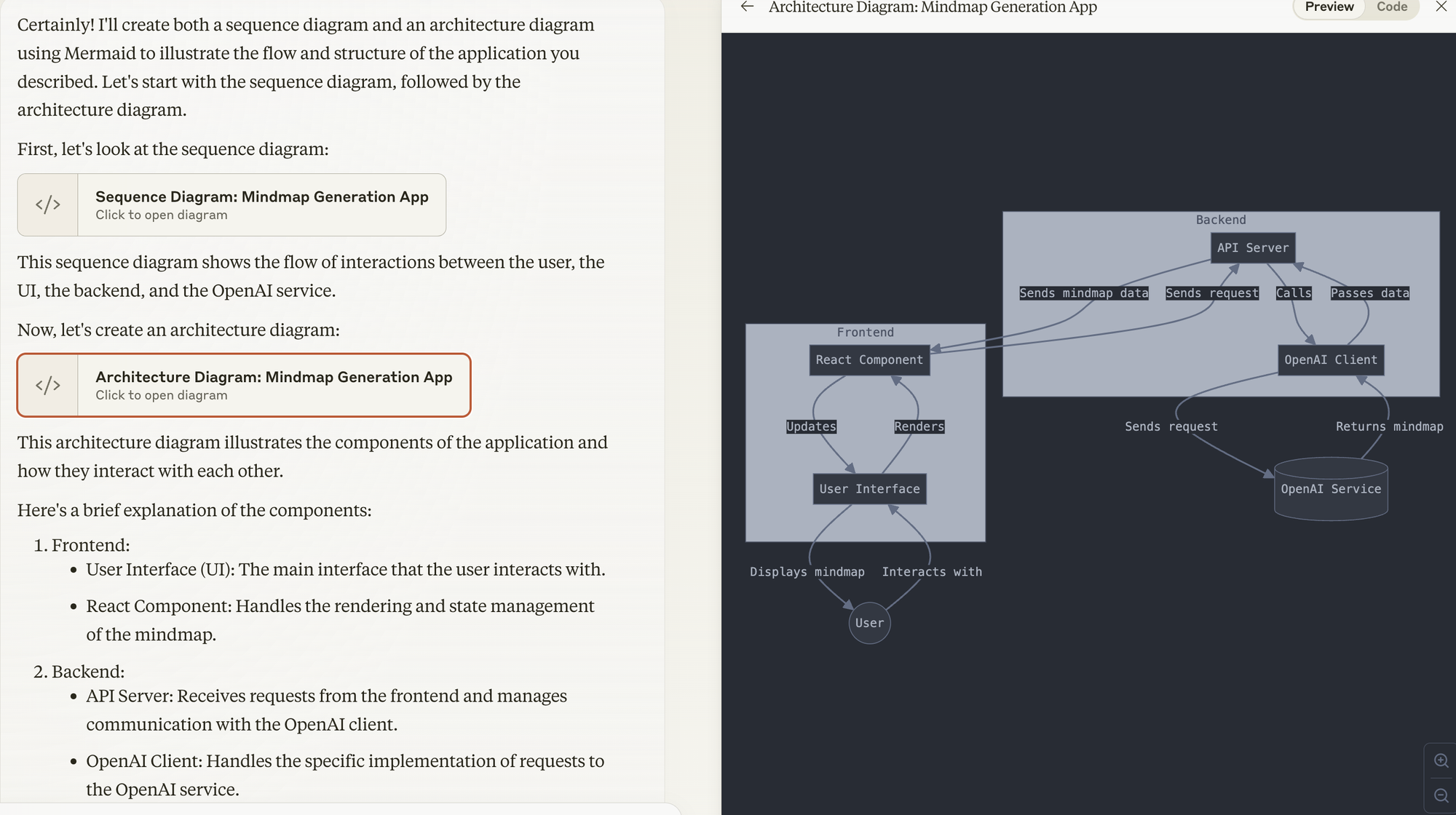Zoom out of the diagram

[1441, 795]
